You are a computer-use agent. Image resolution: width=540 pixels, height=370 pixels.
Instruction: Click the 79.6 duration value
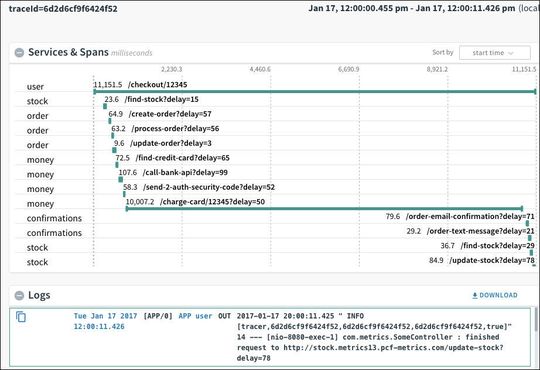[393, 216]
